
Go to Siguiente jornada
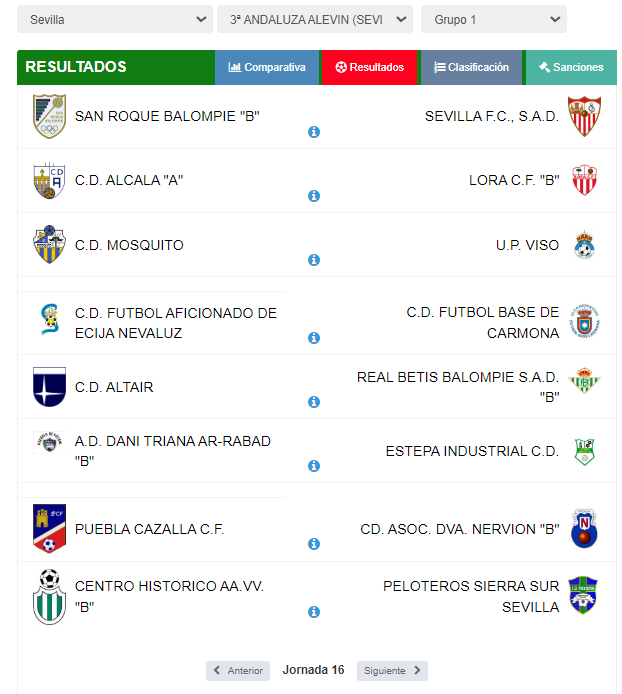coord(392,671)
